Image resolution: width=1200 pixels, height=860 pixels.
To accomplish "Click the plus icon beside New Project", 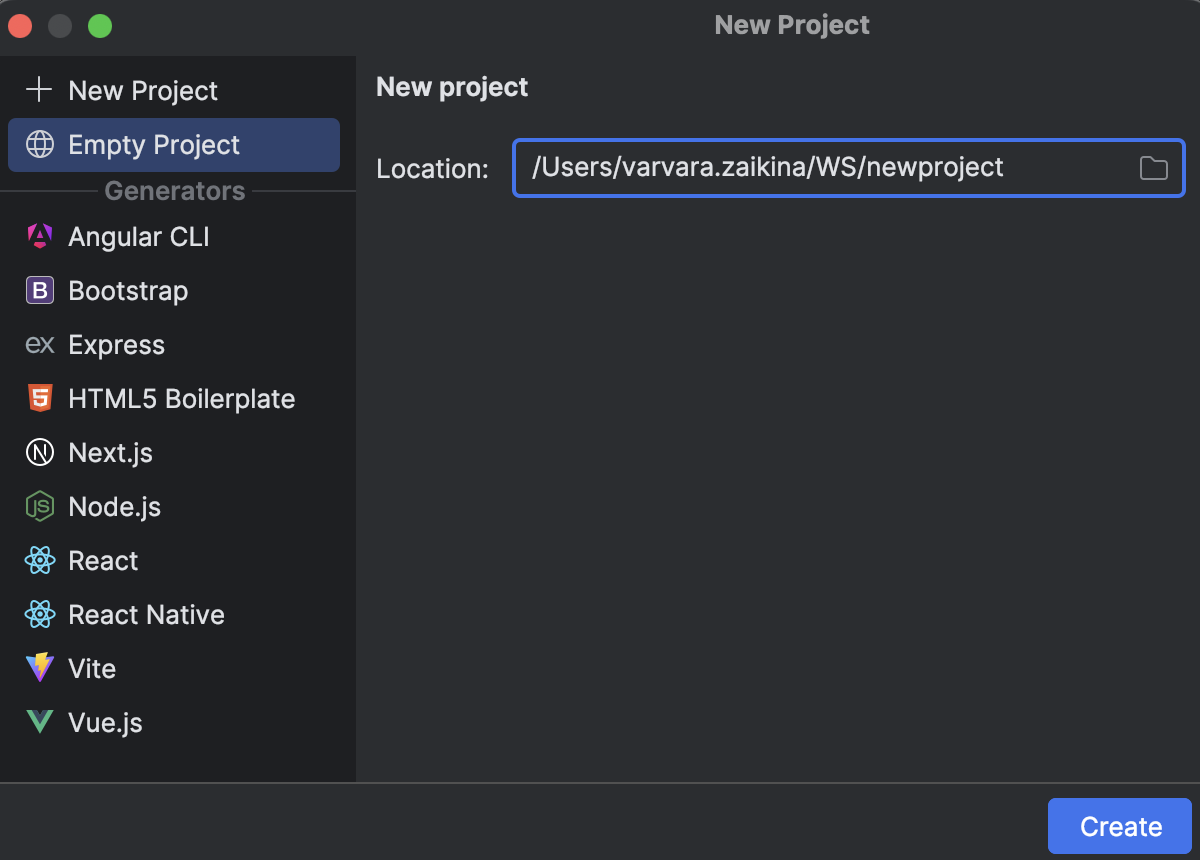I will tap(38, 90).
